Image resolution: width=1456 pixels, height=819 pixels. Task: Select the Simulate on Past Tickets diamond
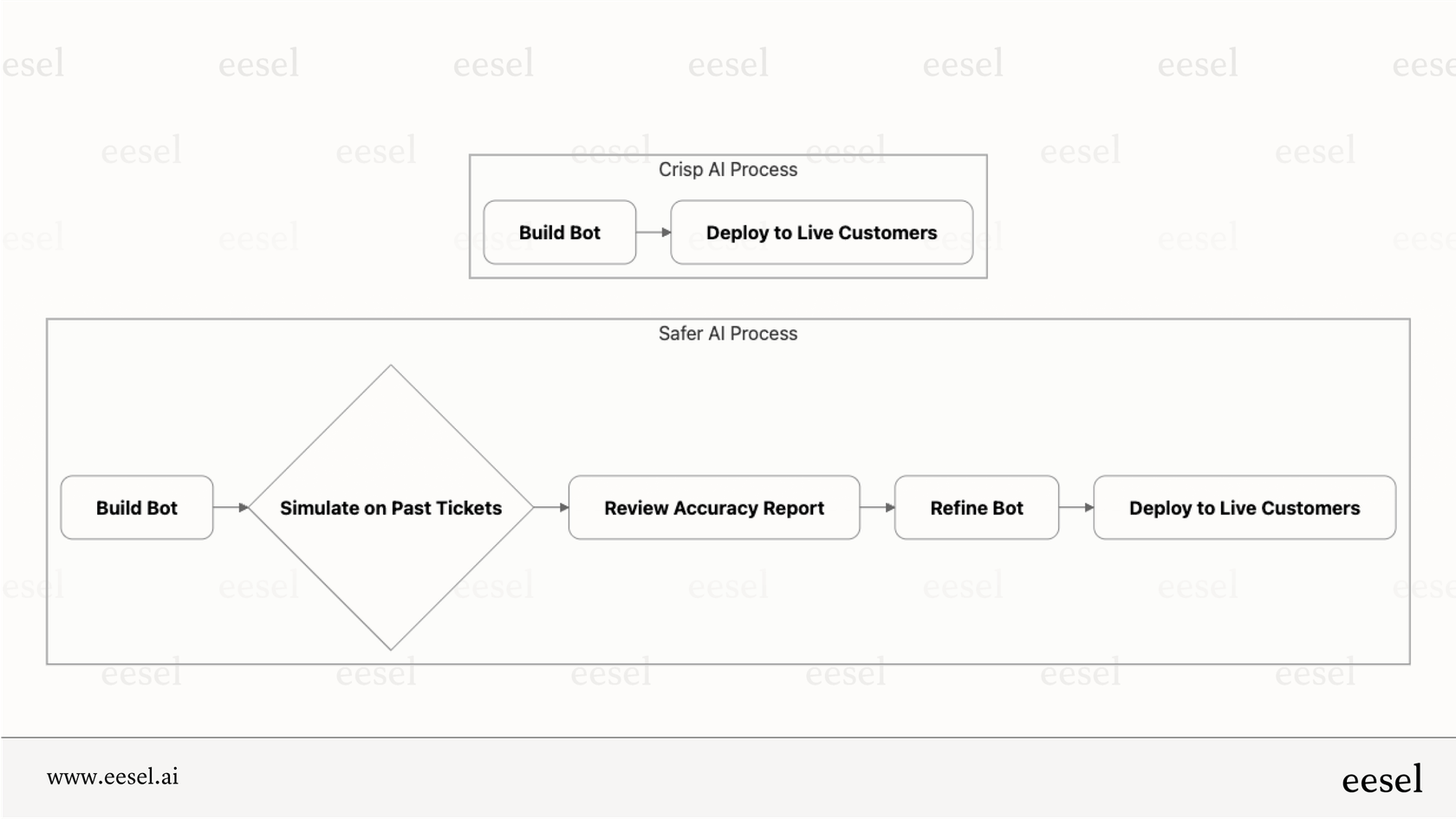(x=390, y=508)
